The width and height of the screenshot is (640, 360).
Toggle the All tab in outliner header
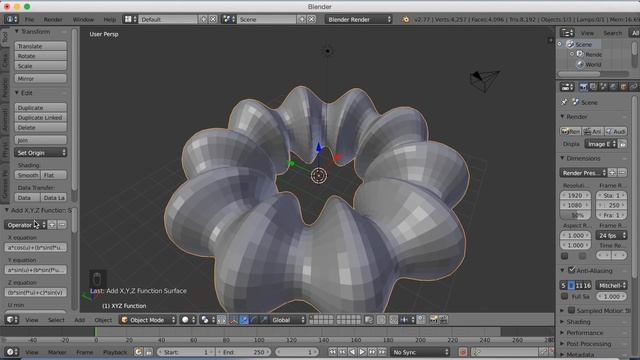coord(635,33)
